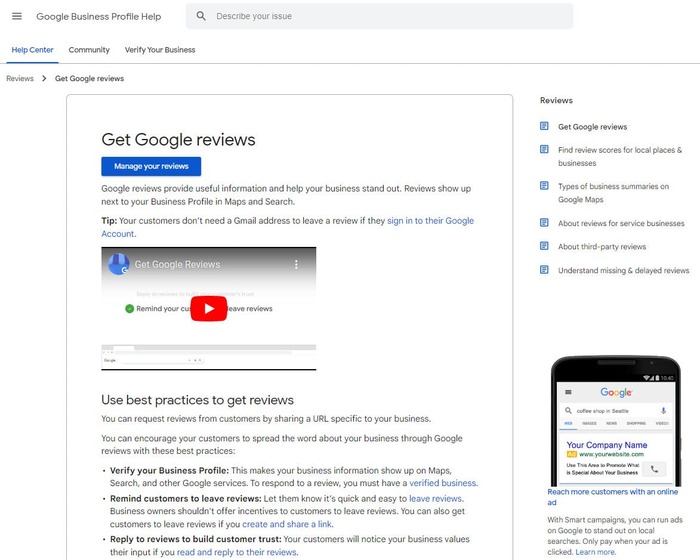
Task: Open the video's three-dot options menu
Action: 296,264
